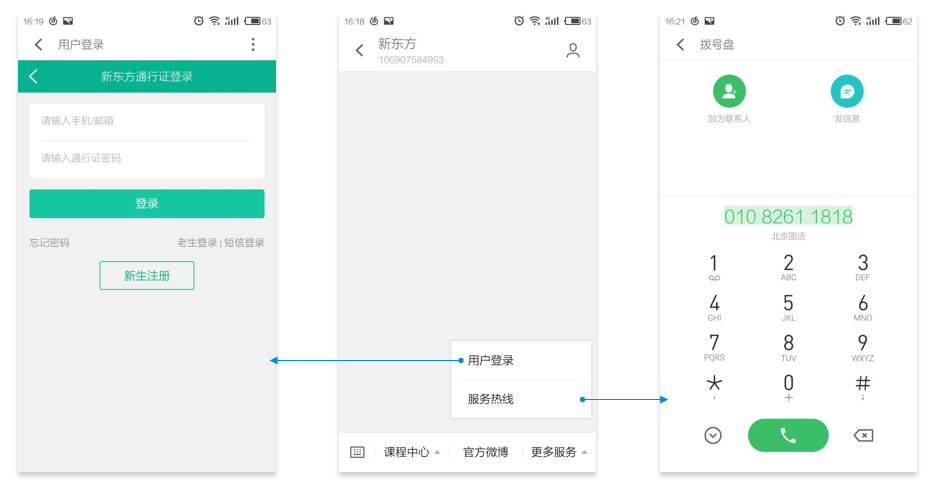Select 服务热线 from the popup menu

491,399
